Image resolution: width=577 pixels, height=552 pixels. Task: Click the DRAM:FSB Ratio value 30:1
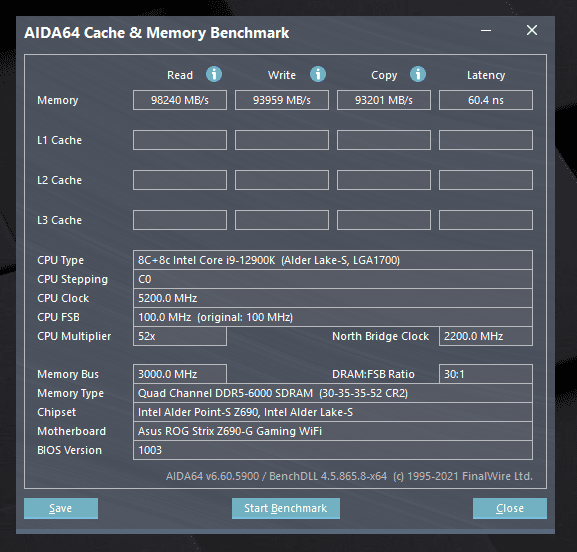[486, 374]
